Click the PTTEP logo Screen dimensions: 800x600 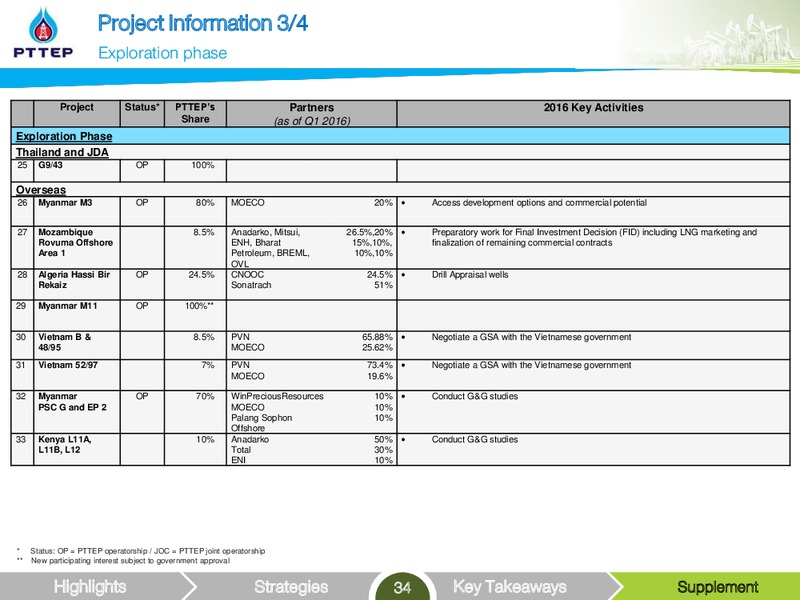tap(43, 33)
